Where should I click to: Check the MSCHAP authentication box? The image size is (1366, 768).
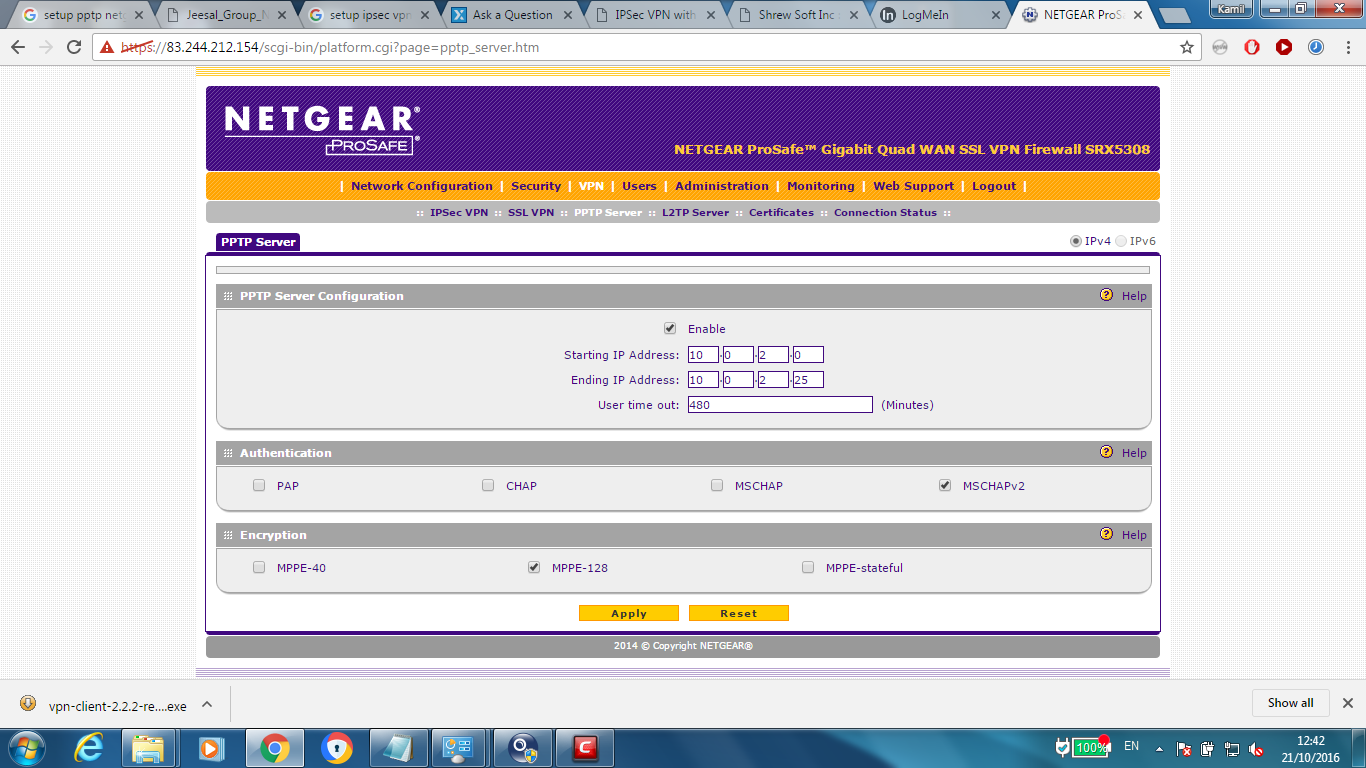click(x=717, y=485)
